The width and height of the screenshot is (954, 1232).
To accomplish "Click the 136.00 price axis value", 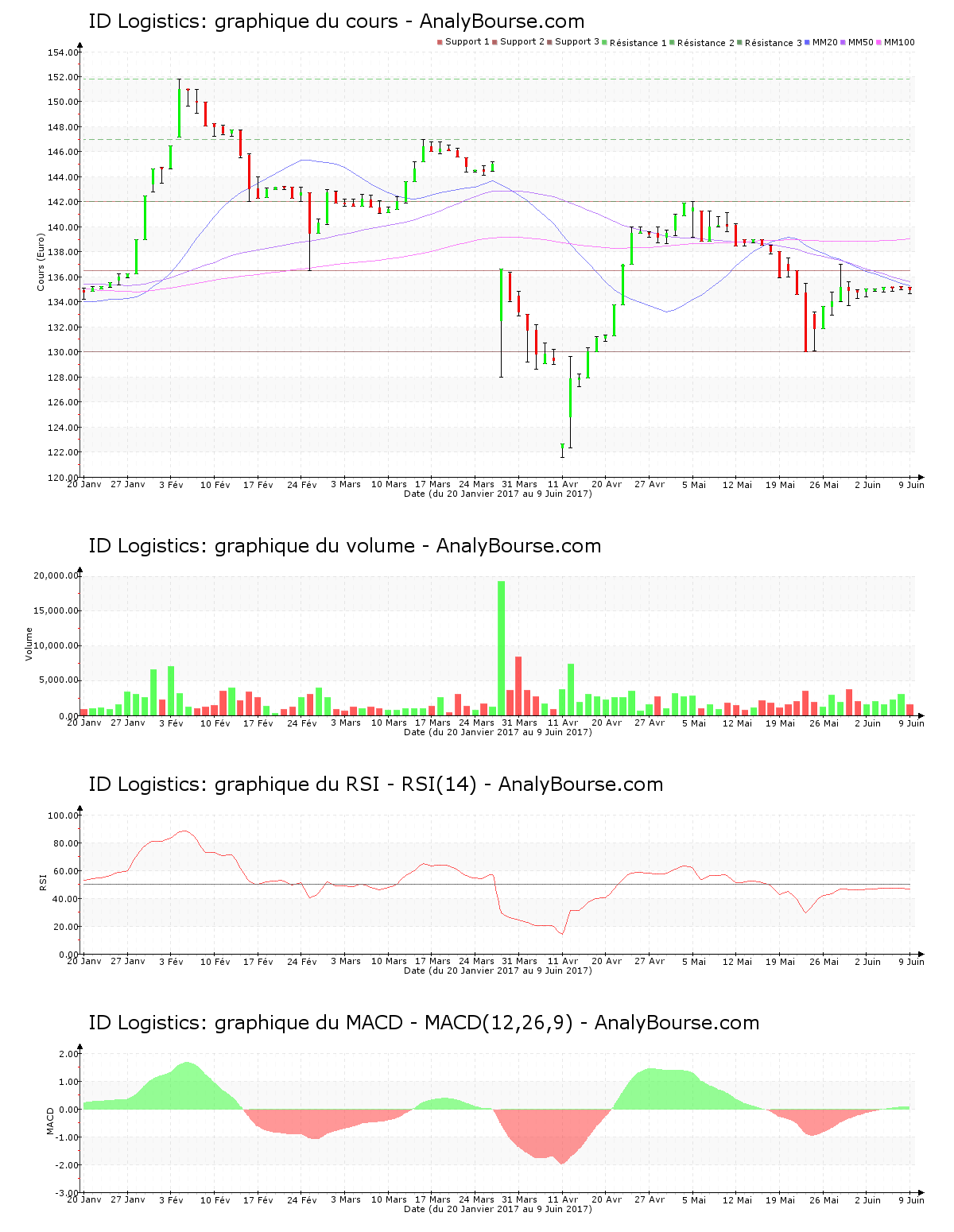I will tap(63, 277).
